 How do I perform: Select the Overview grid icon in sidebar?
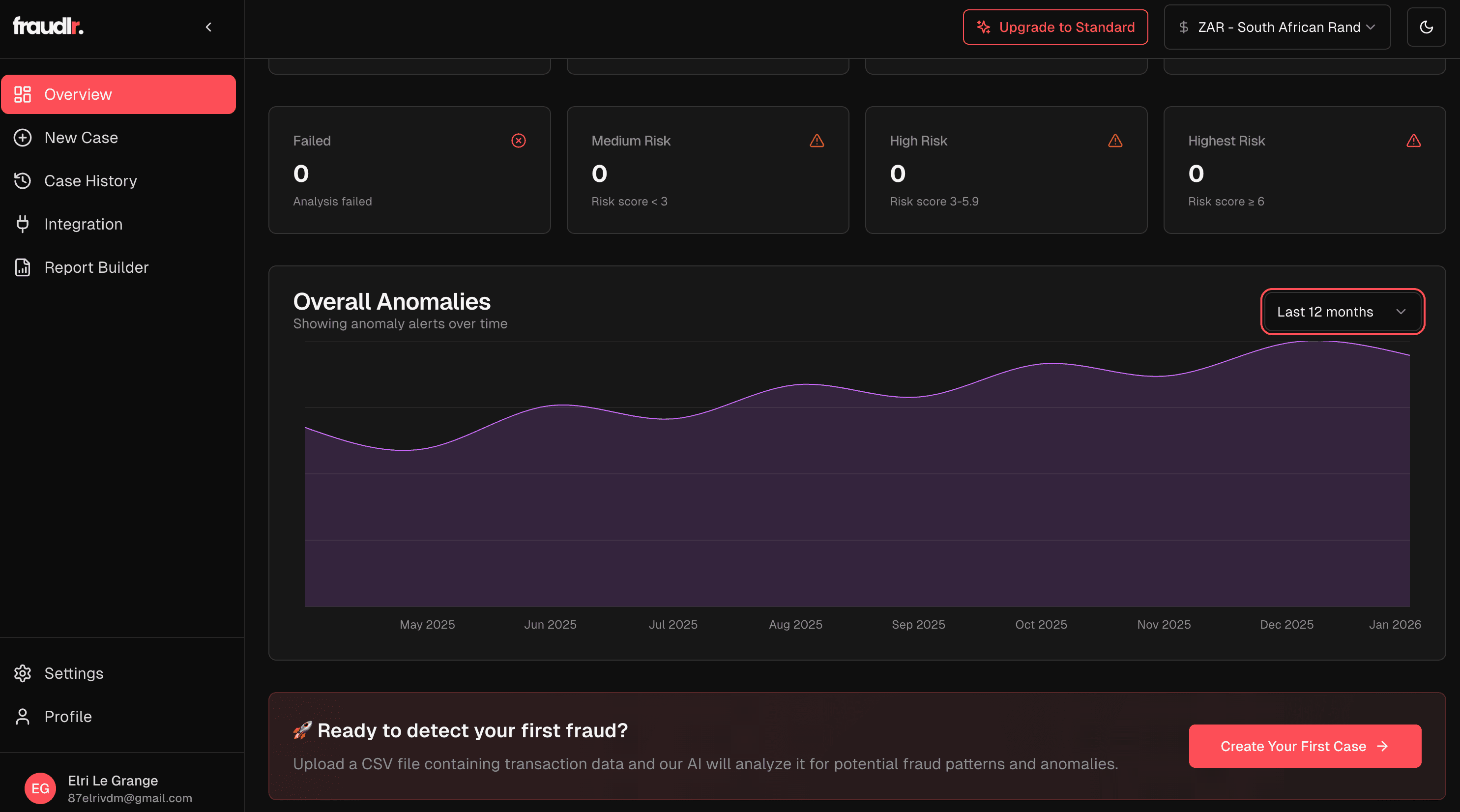click(x=23, y=94)
